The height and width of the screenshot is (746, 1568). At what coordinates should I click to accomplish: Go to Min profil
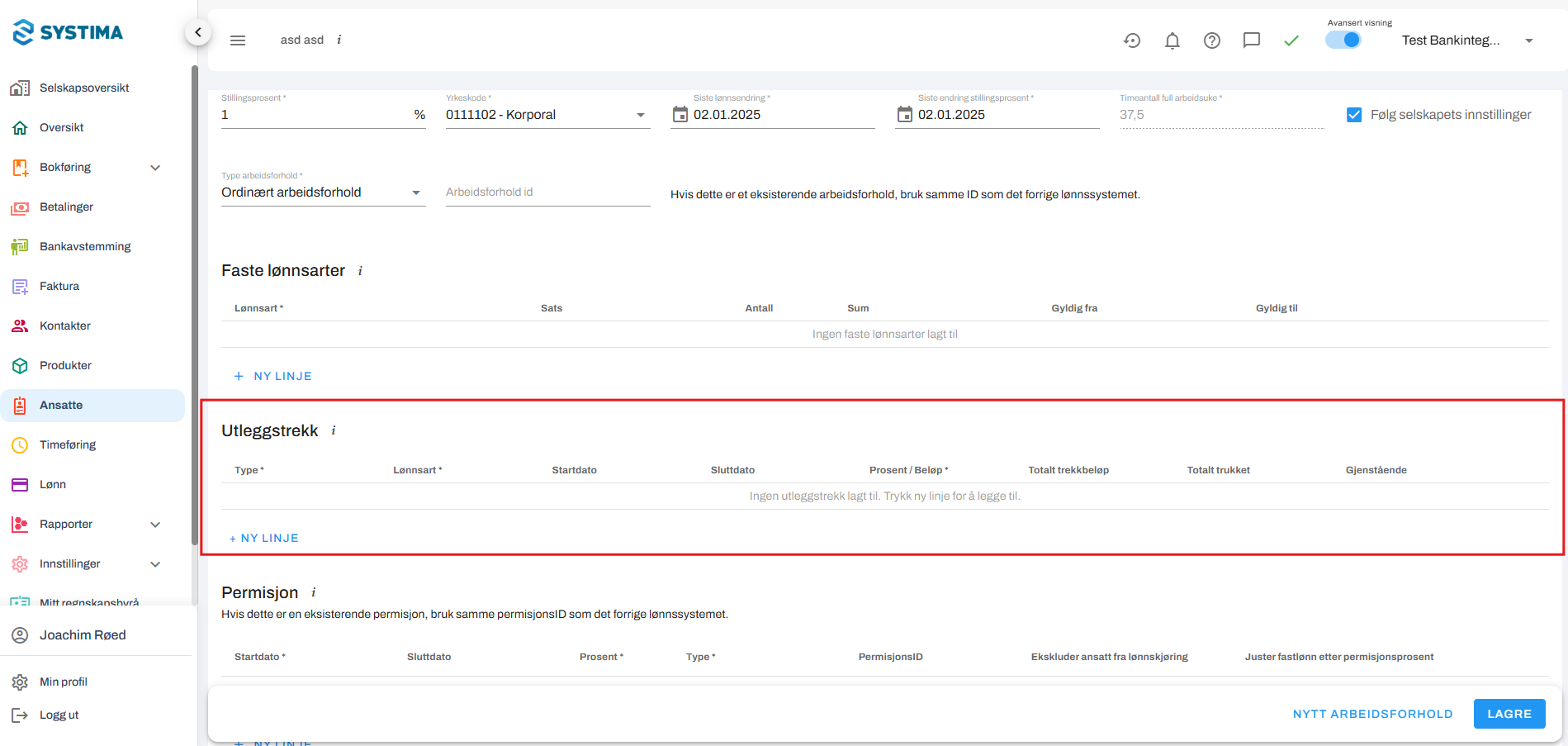pyautogui.click(x=64, y=682)
